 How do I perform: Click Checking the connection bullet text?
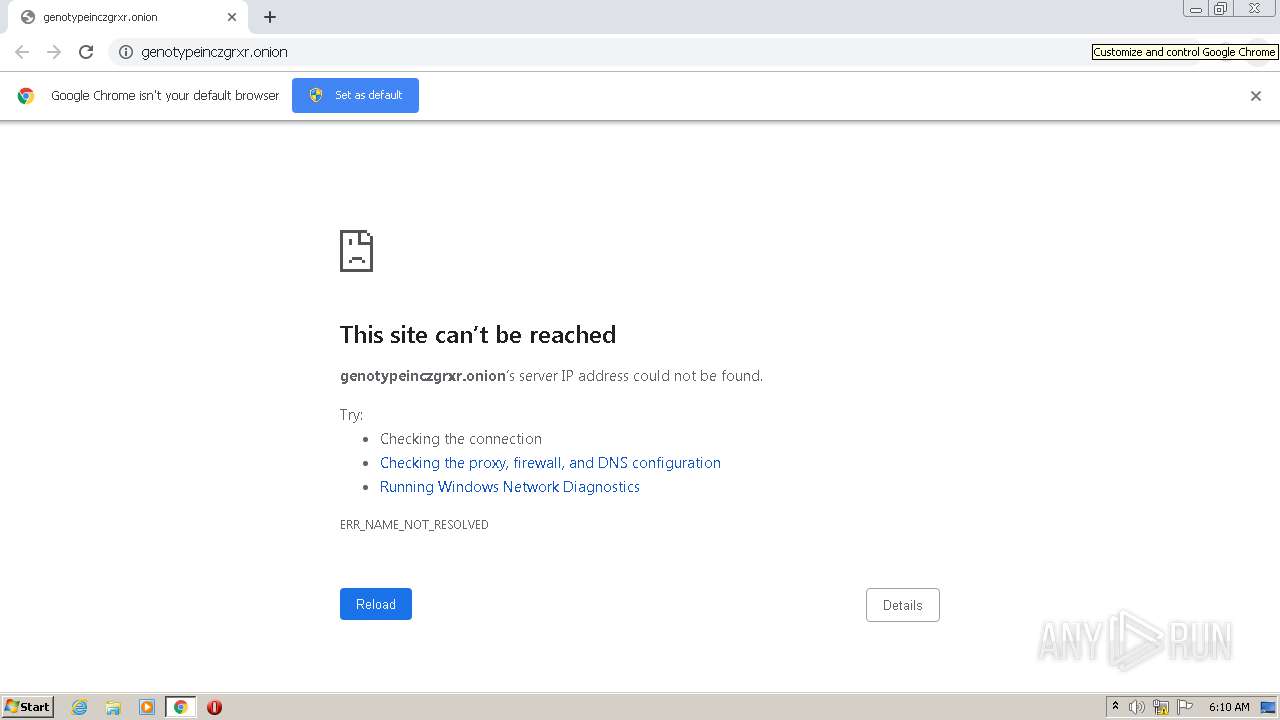(461, 439)
